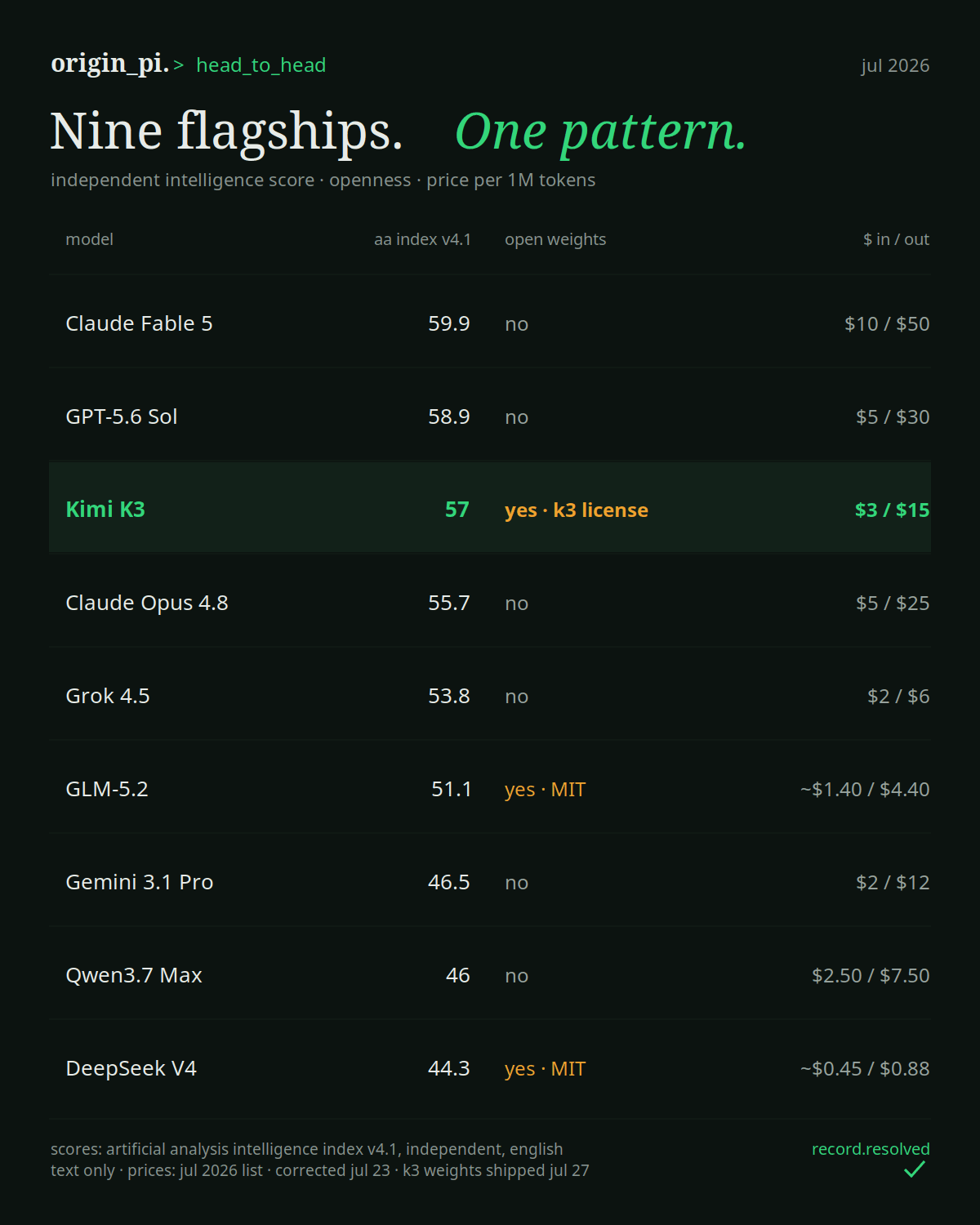Viewport: 980px width, 1225px height.
Task: Click the 'aa index v4.1' column header
Action: tap(422, 239)
